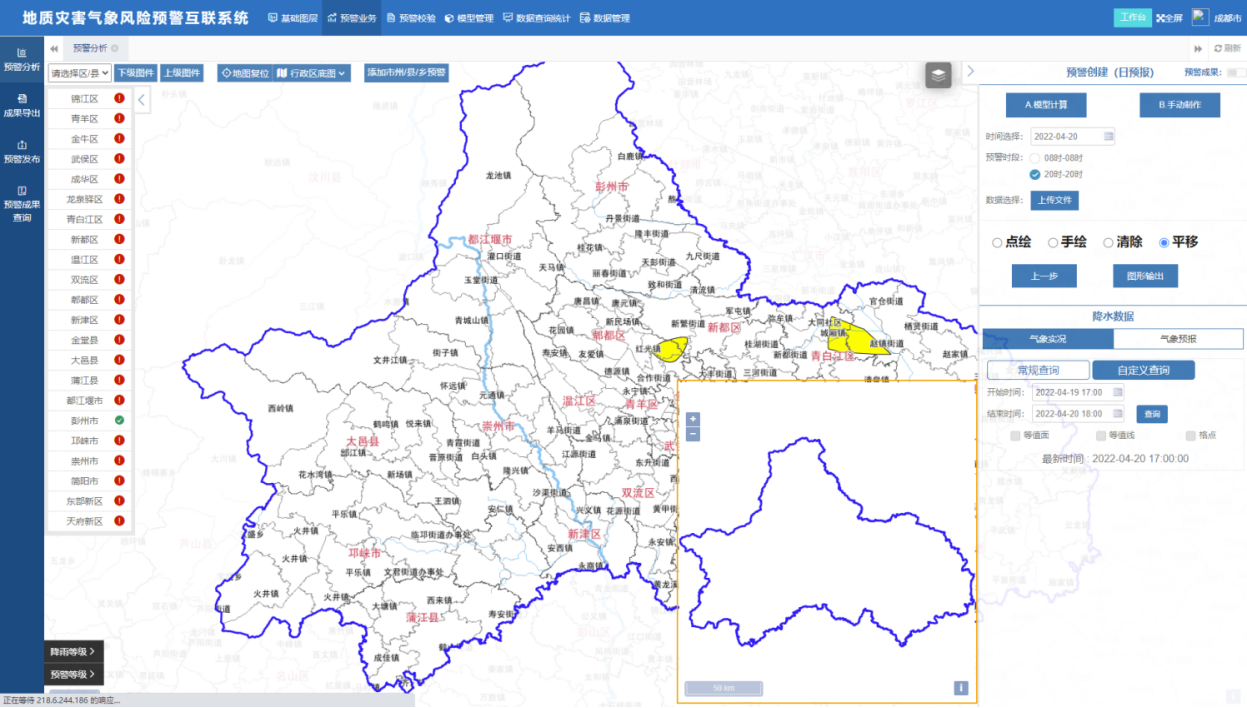Expand the 预警等级 legend

point(73,675)
